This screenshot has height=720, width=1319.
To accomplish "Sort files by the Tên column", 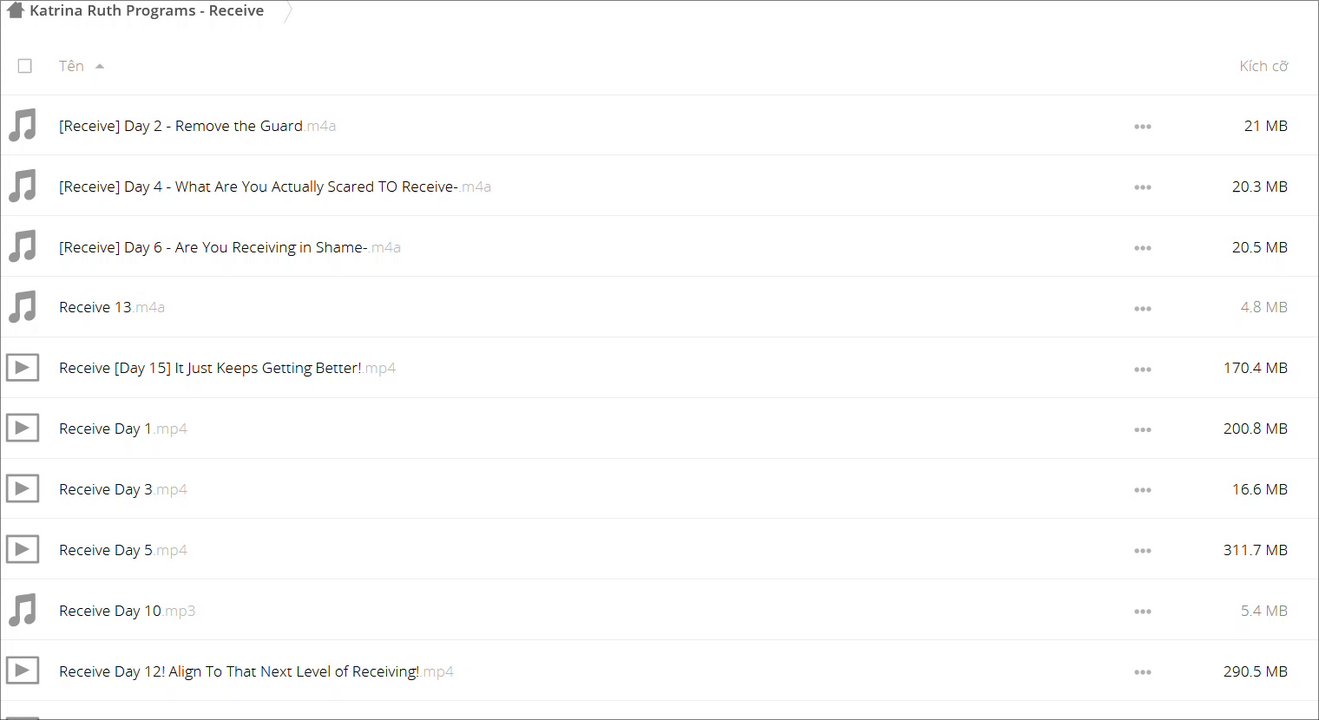I will point(71,66).
